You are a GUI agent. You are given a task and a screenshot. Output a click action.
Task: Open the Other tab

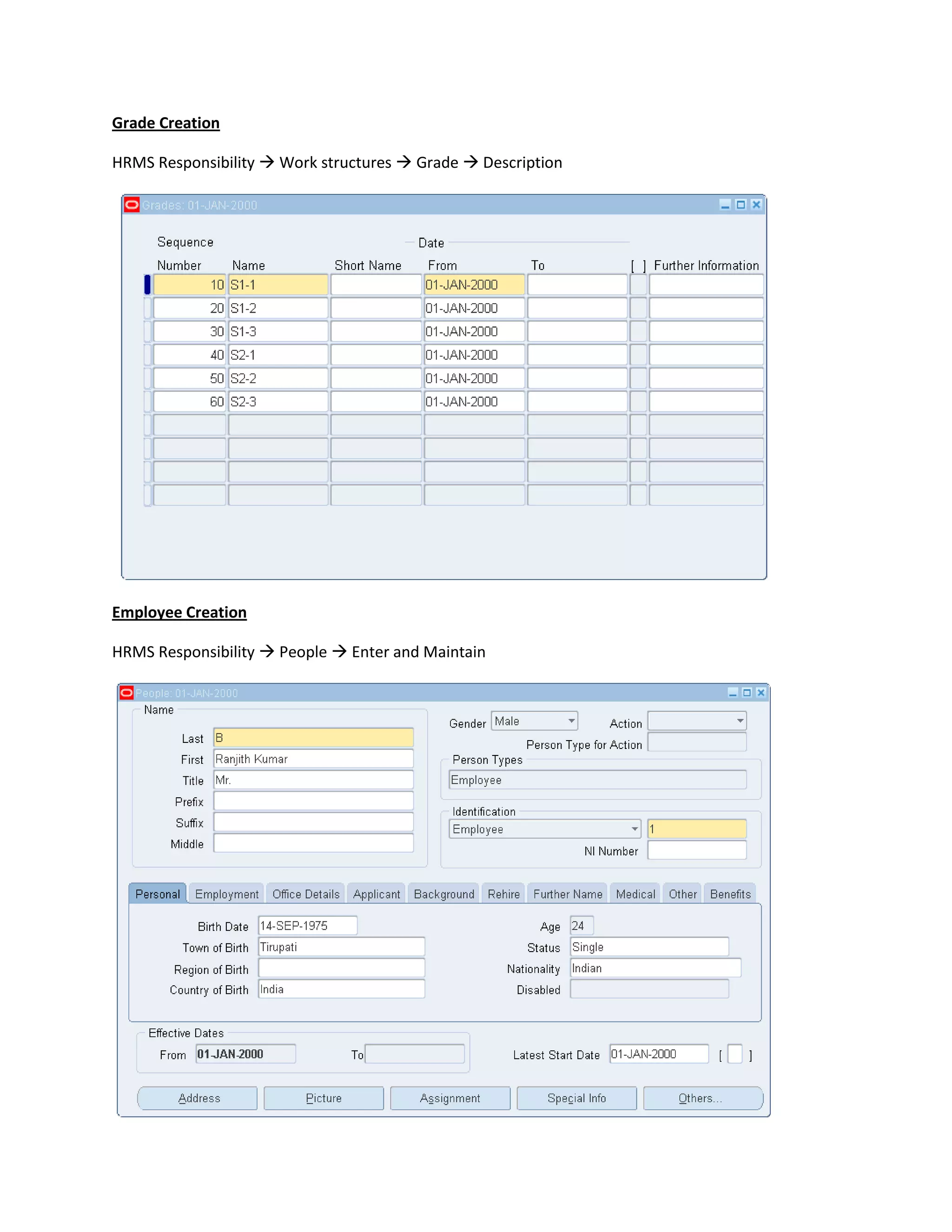coord(682,894)
